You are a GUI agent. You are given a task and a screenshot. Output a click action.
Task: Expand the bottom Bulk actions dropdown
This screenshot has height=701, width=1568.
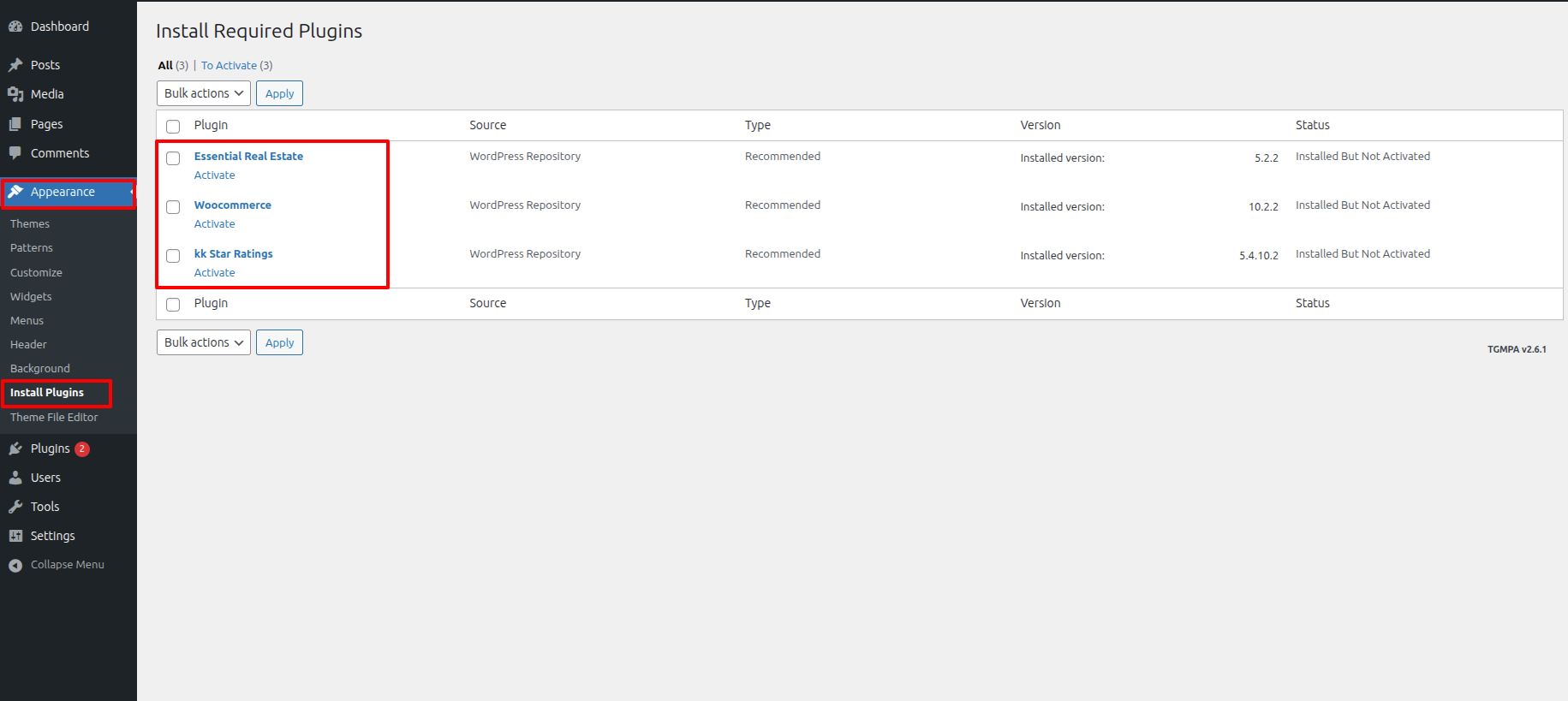coord(204,342)
